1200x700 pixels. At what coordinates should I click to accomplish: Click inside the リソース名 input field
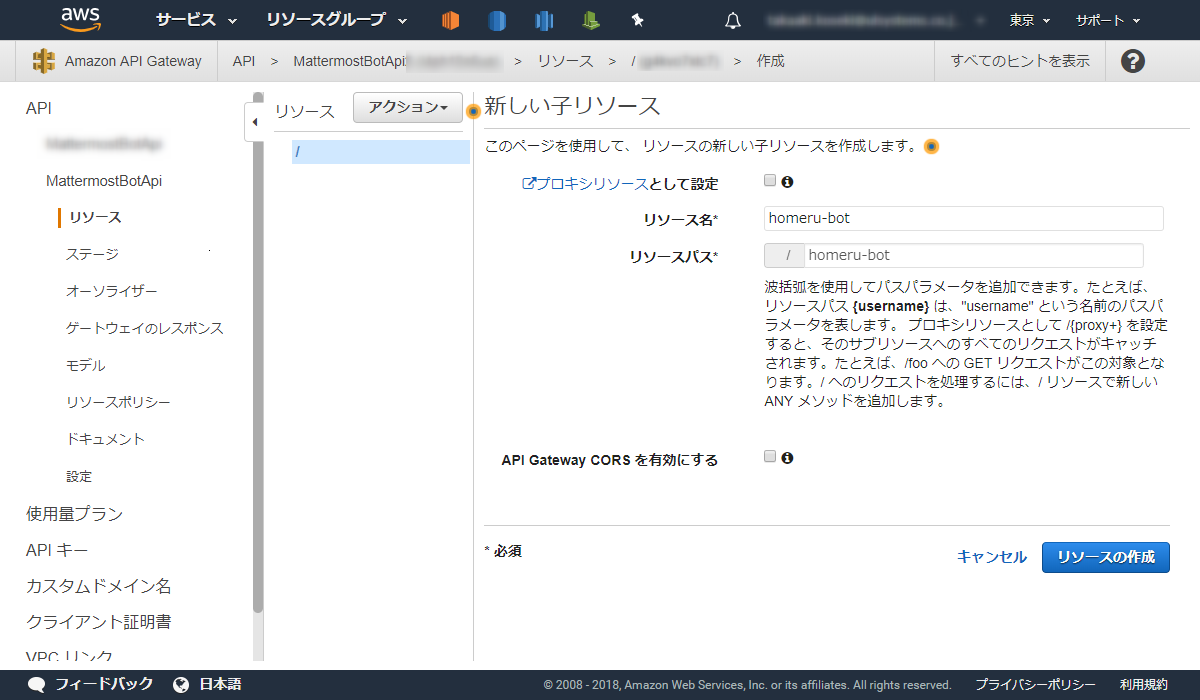click(962, 218)
